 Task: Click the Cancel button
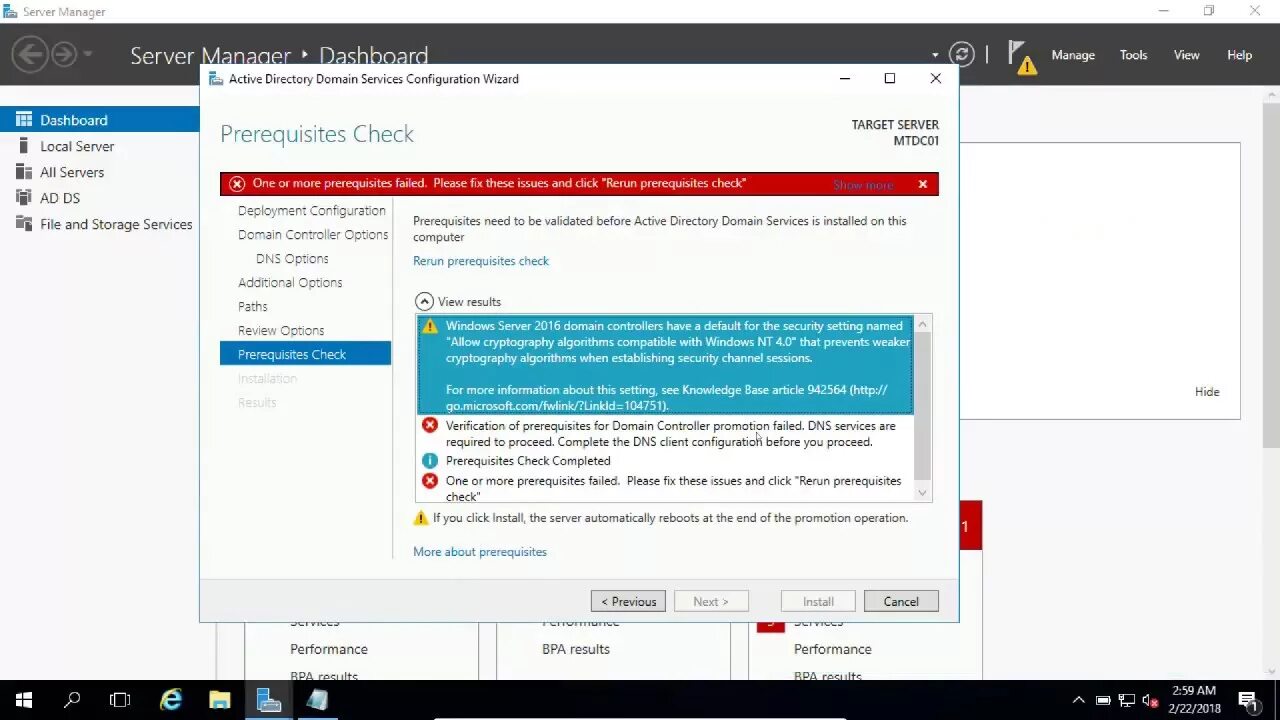pyautogui.click(x=901, y=601)
